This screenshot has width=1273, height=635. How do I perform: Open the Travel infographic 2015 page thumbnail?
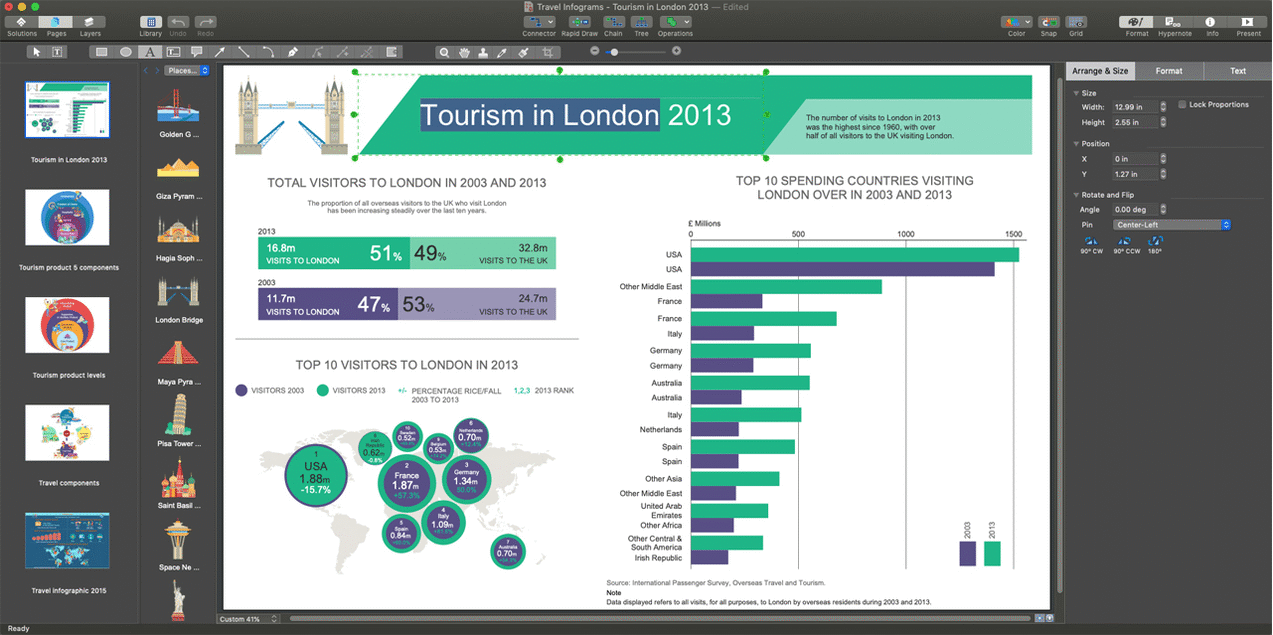[68, 541]
